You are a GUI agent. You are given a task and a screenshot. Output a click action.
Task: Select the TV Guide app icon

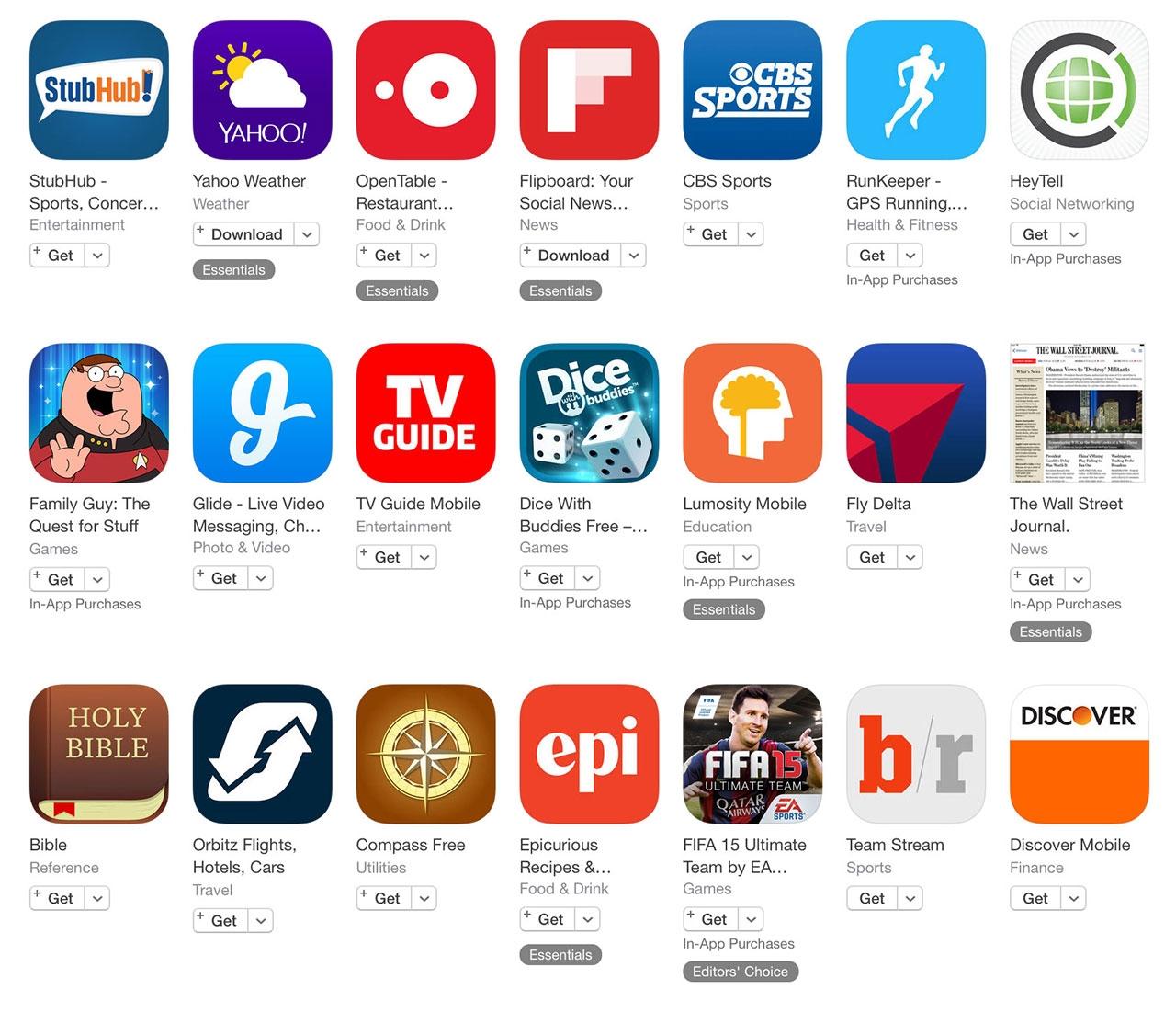tap(425, 413)
